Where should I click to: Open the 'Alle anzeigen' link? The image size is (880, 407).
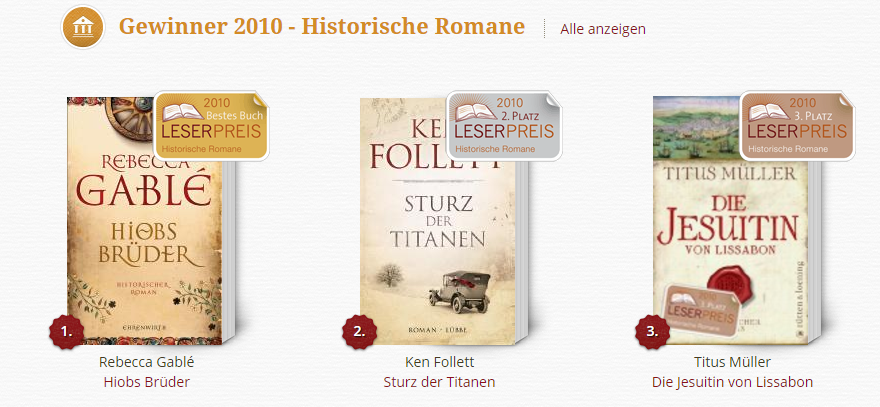pyautogui.click(x=603, y=29)
